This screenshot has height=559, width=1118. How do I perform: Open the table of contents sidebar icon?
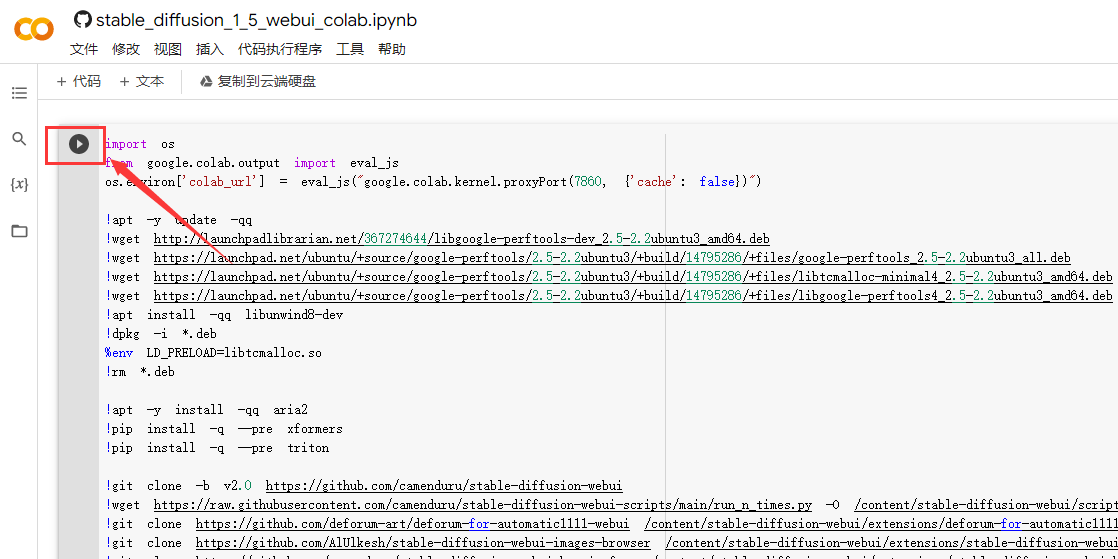pyautogui.click(x=19, y=93)
